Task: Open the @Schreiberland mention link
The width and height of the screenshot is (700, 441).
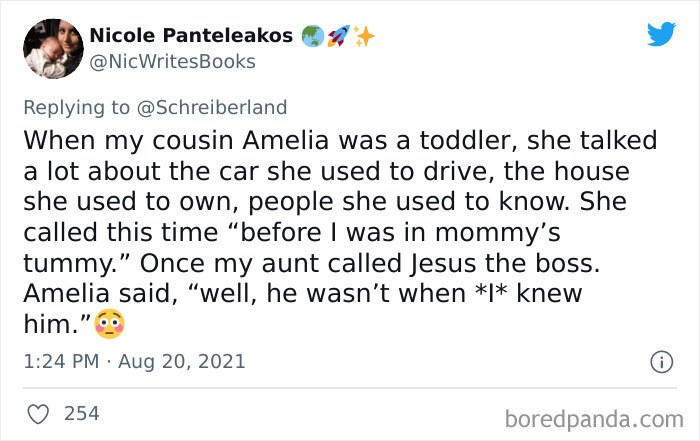Action: coord(220,107)
